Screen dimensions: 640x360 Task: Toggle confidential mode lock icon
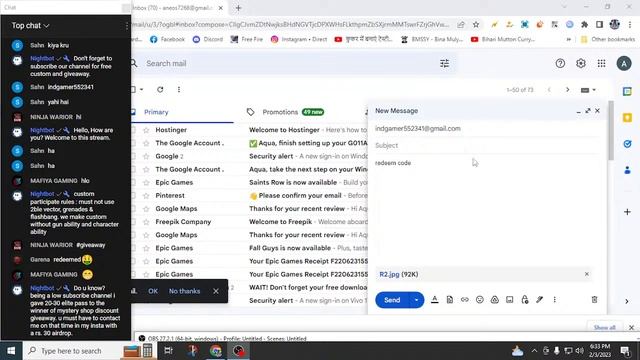tap(524, 300)
